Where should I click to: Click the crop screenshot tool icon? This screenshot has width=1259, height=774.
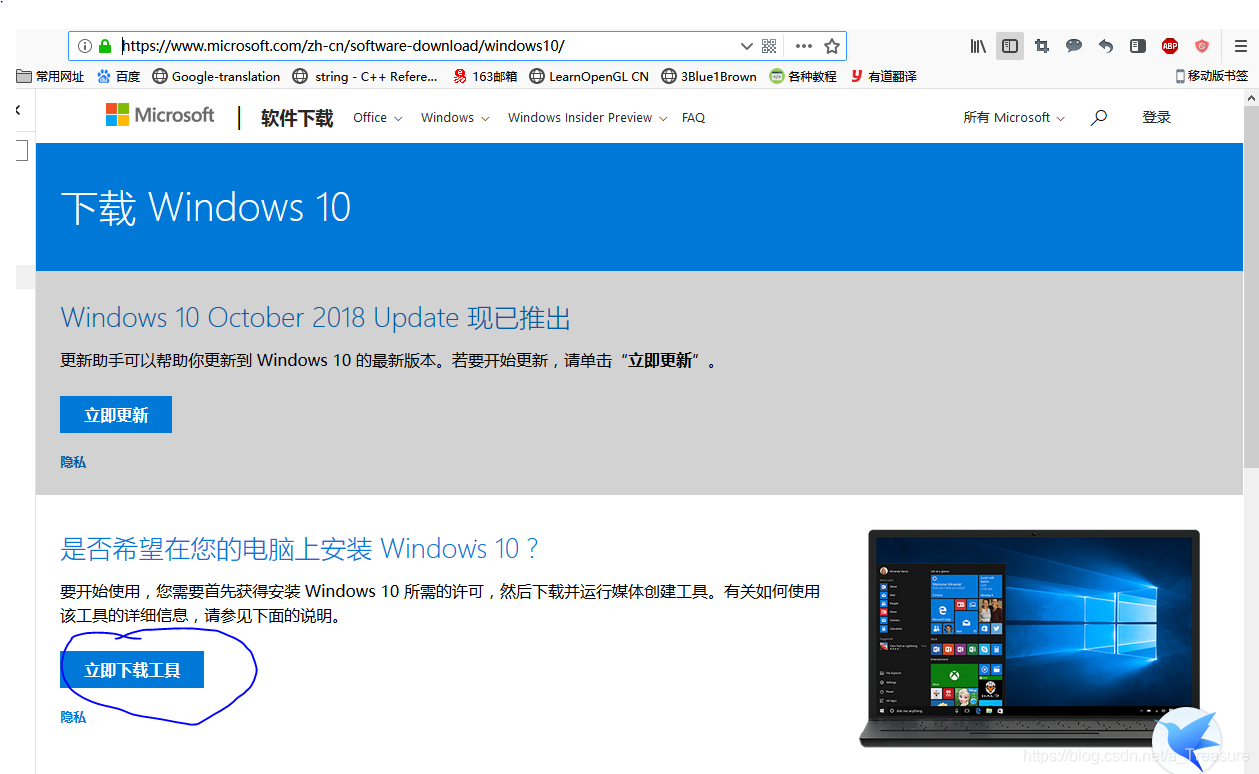[1042, 46]
